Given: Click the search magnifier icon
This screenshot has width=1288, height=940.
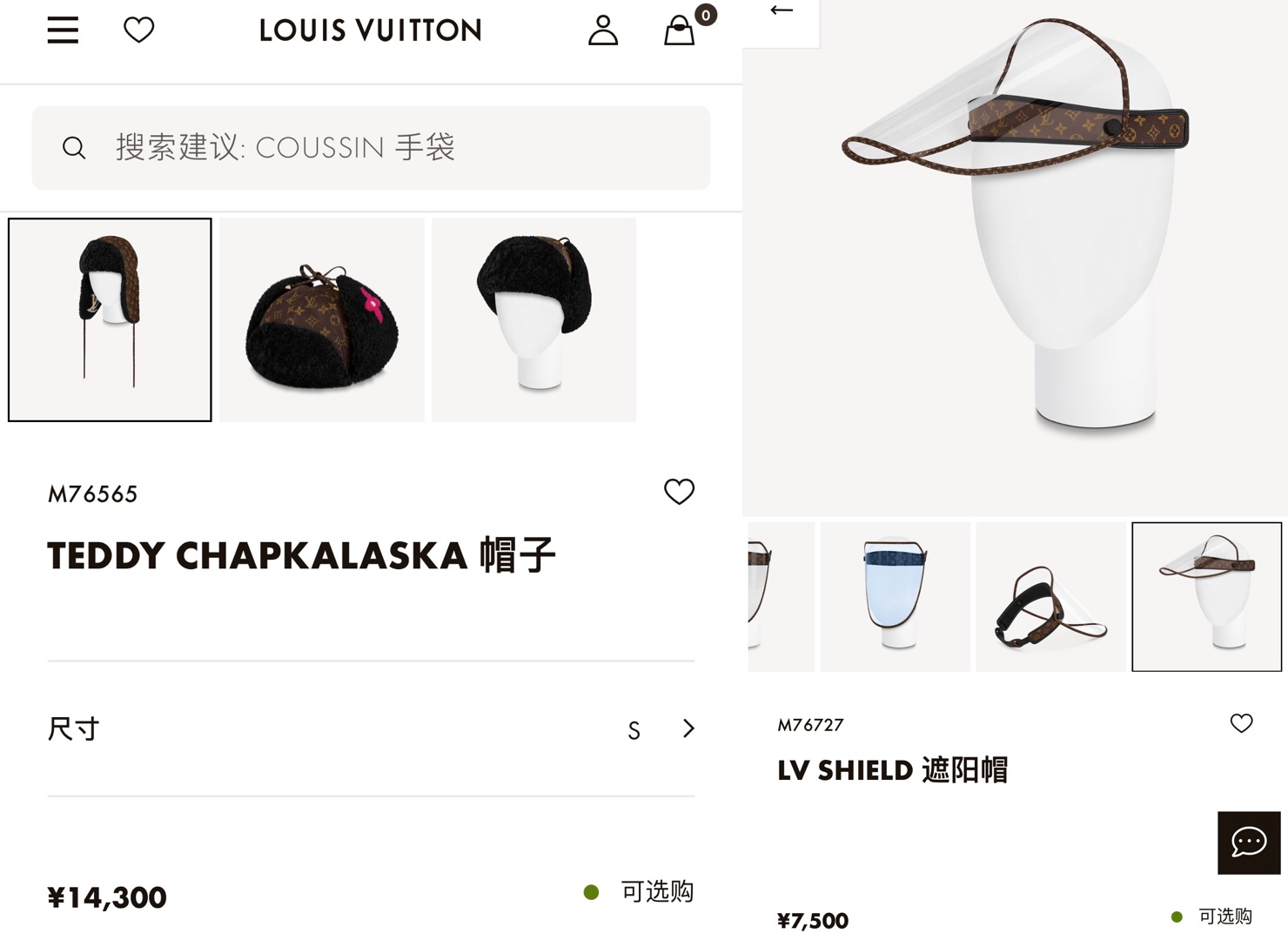Looking at the screenshot, I should 74,148.
